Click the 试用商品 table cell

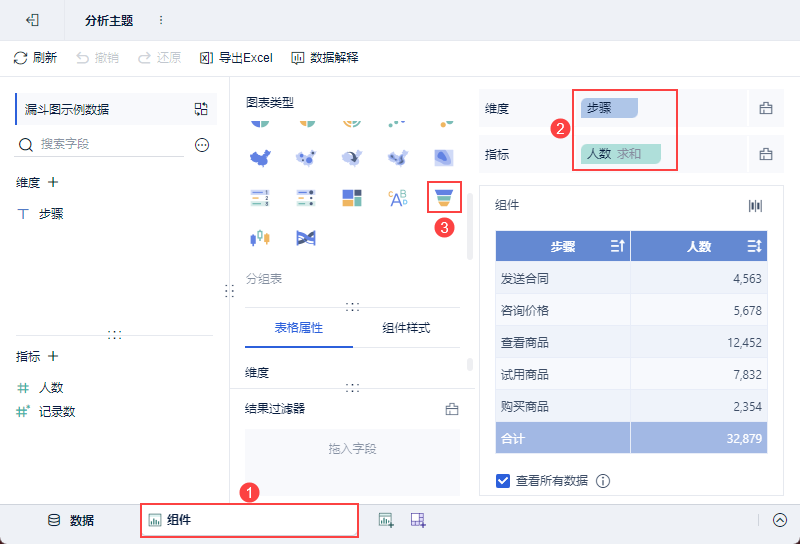[563, 375]
